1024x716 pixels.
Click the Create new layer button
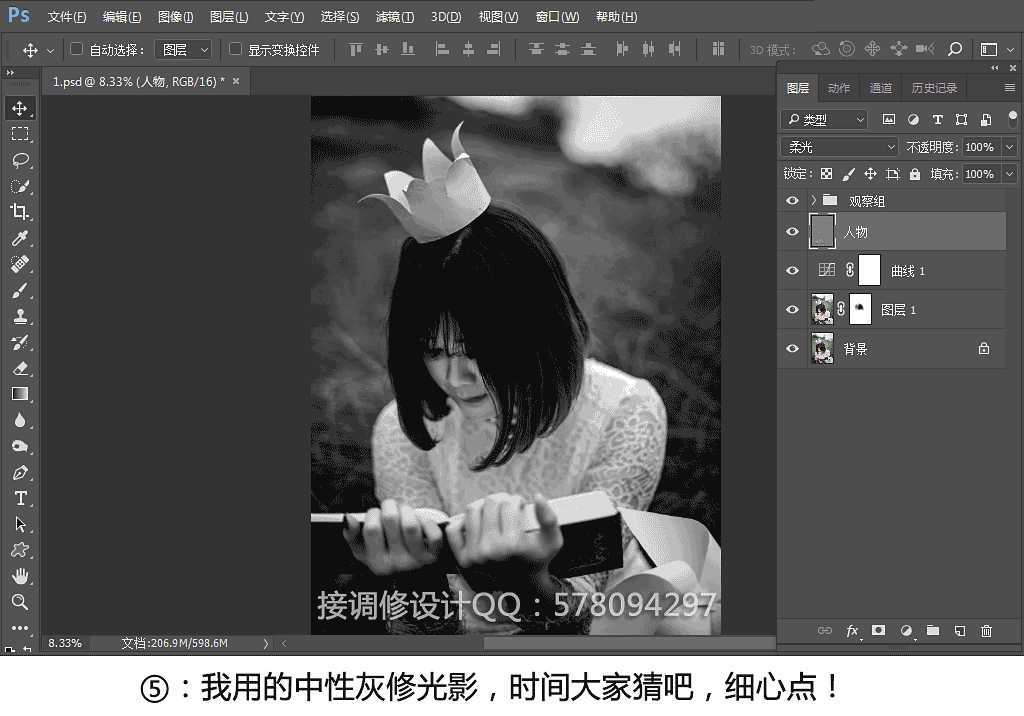pyautogui.click(x=960, y=631)
